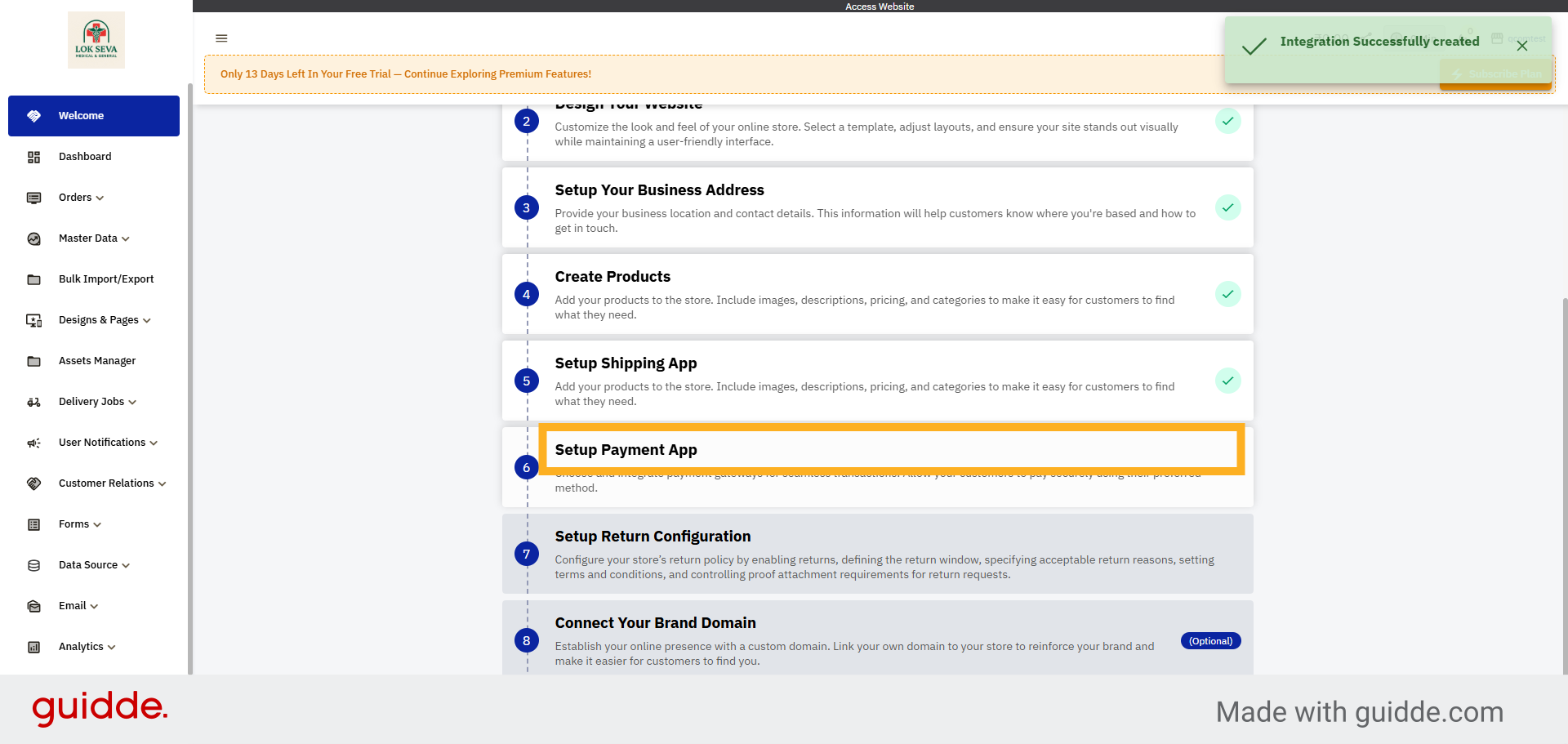Click the Delivery Jobs scooter icon
Viewport: 1568px width, 744px height.
coord(33,401)
